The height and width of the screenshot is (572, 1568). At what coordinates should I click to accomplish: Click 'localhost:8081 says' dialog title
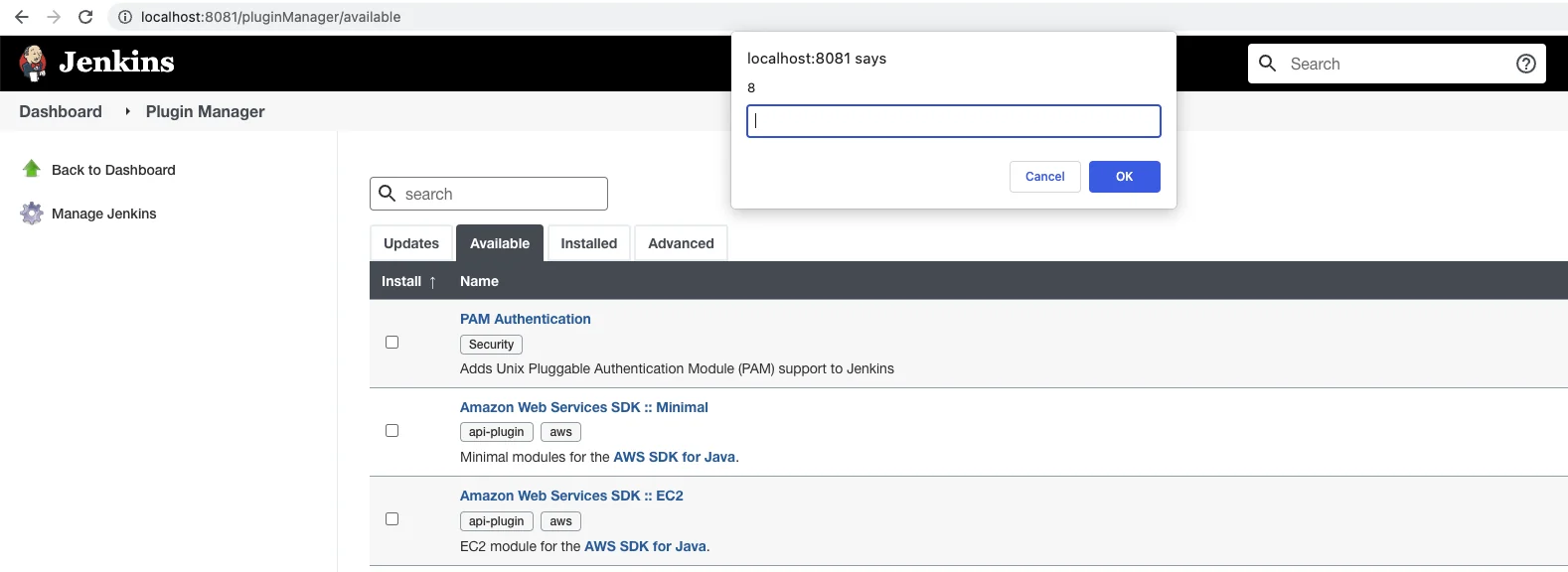coord(817,59)
